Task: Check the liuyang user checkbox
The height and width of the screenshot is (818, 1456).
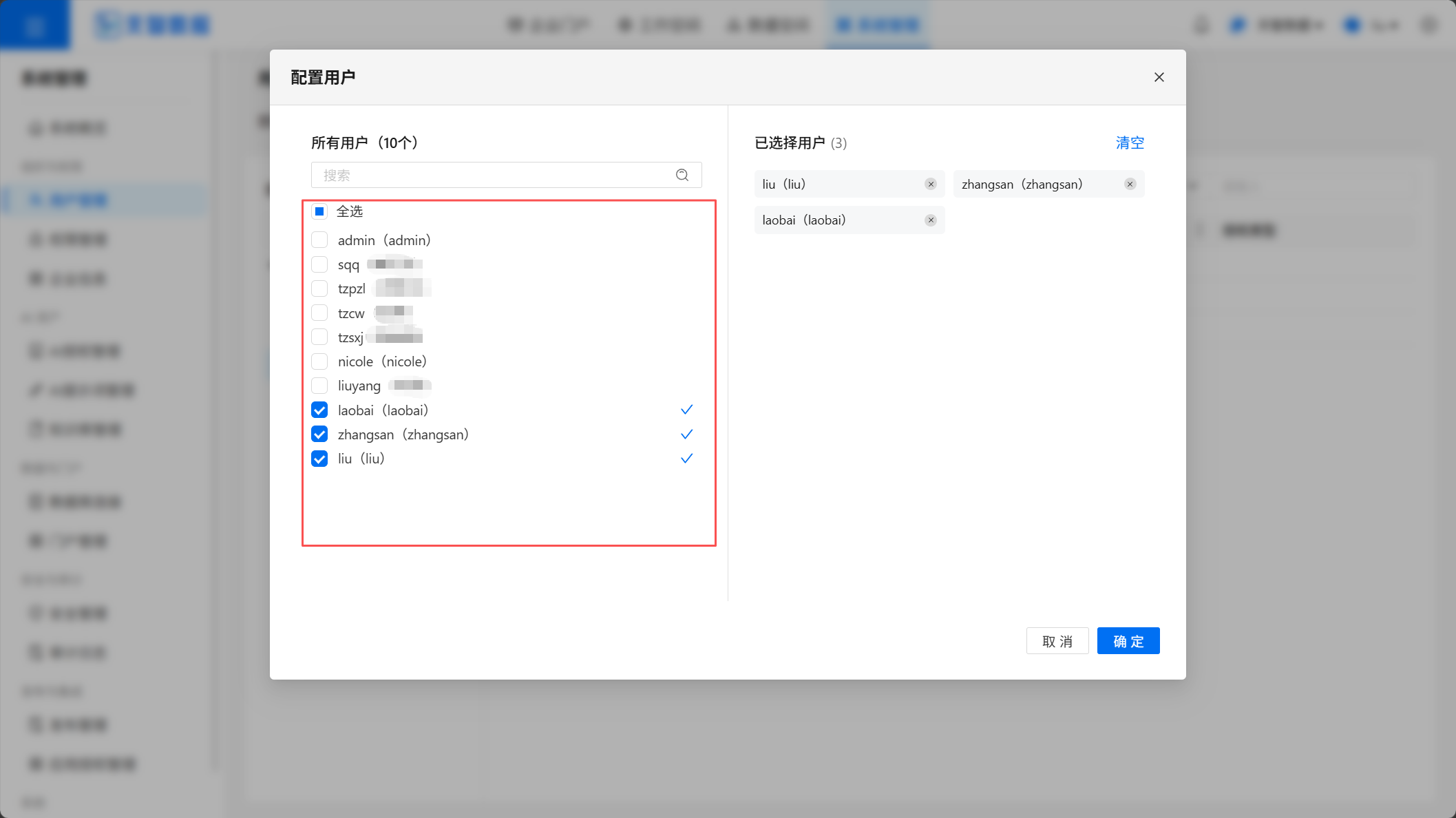Action: pyautogui.click(x=319, y=386)
